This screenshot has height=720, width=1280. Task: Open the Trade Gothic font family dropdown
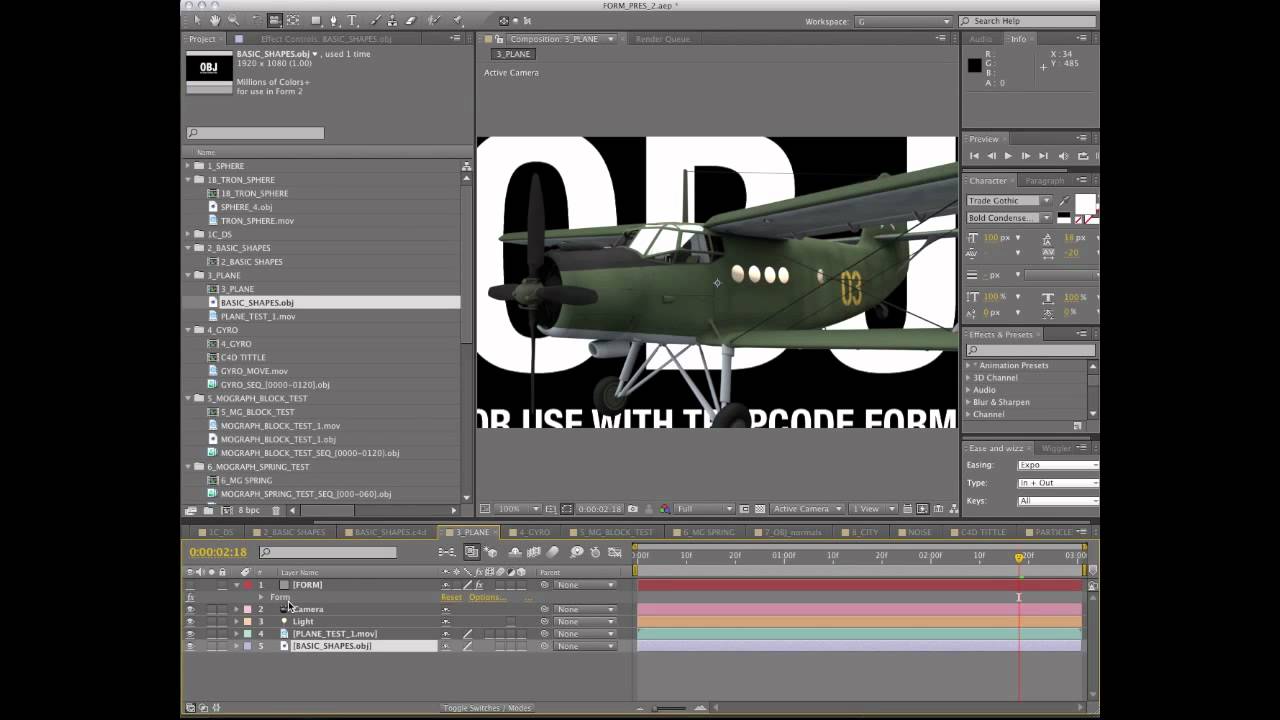(x=1009, y=201)
